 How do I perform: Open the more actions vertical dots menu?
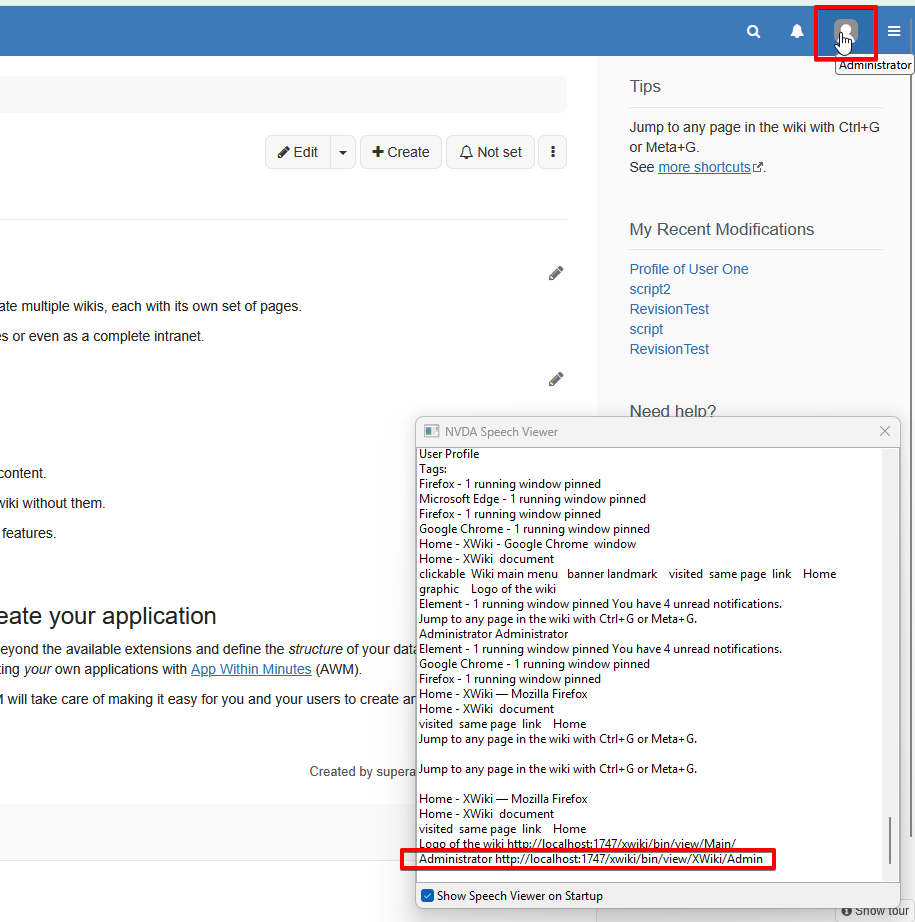553,152
